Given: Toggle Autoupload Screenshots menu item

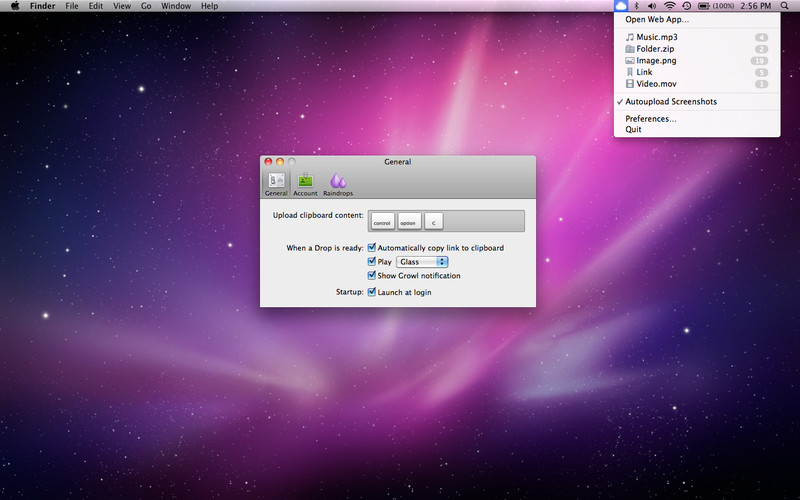Looking at the screenshot, I should coord(671,102).
